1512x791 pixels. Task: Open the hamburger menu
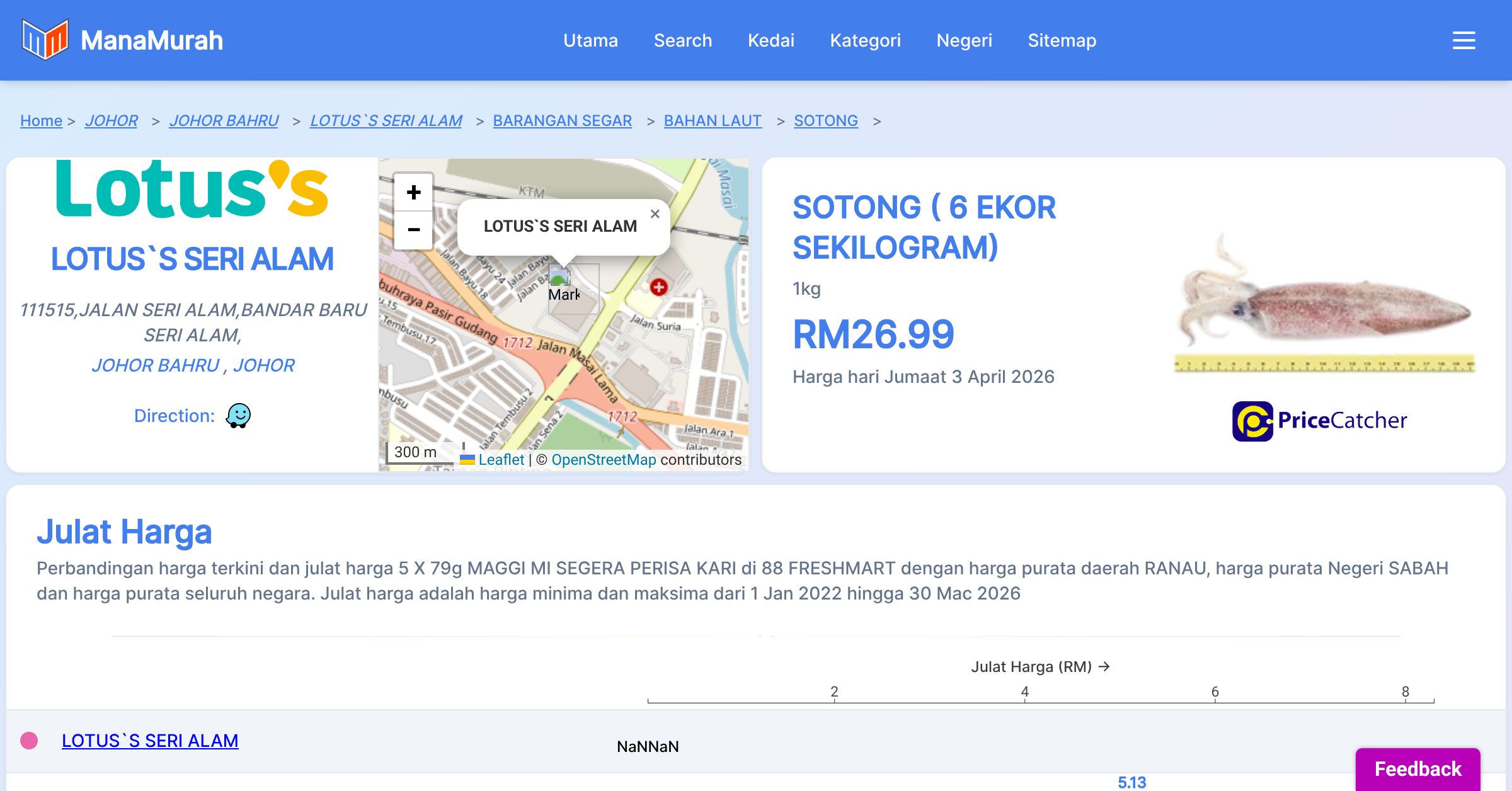[x=1463, y=40]
